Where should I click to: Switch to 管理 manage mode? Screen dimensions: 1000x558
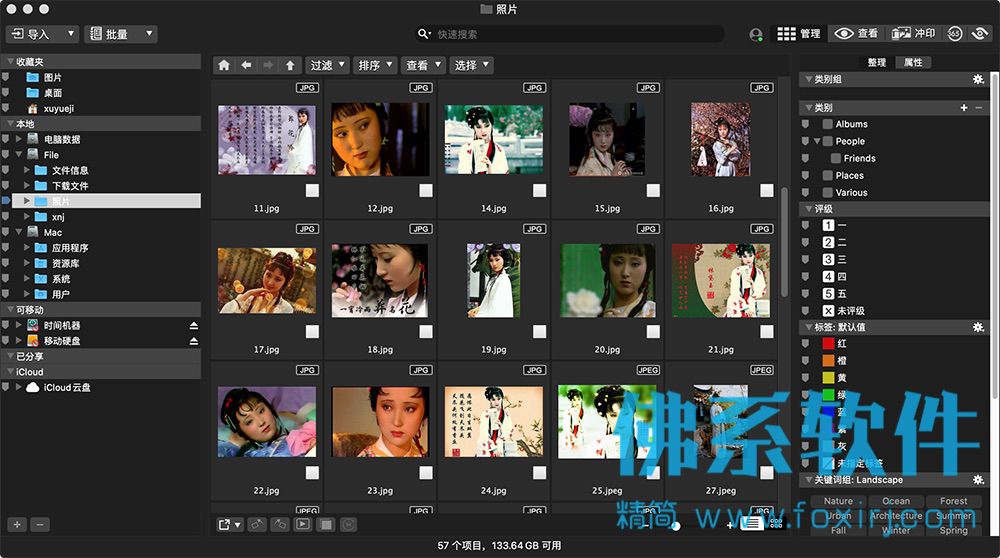coord(798,34)
